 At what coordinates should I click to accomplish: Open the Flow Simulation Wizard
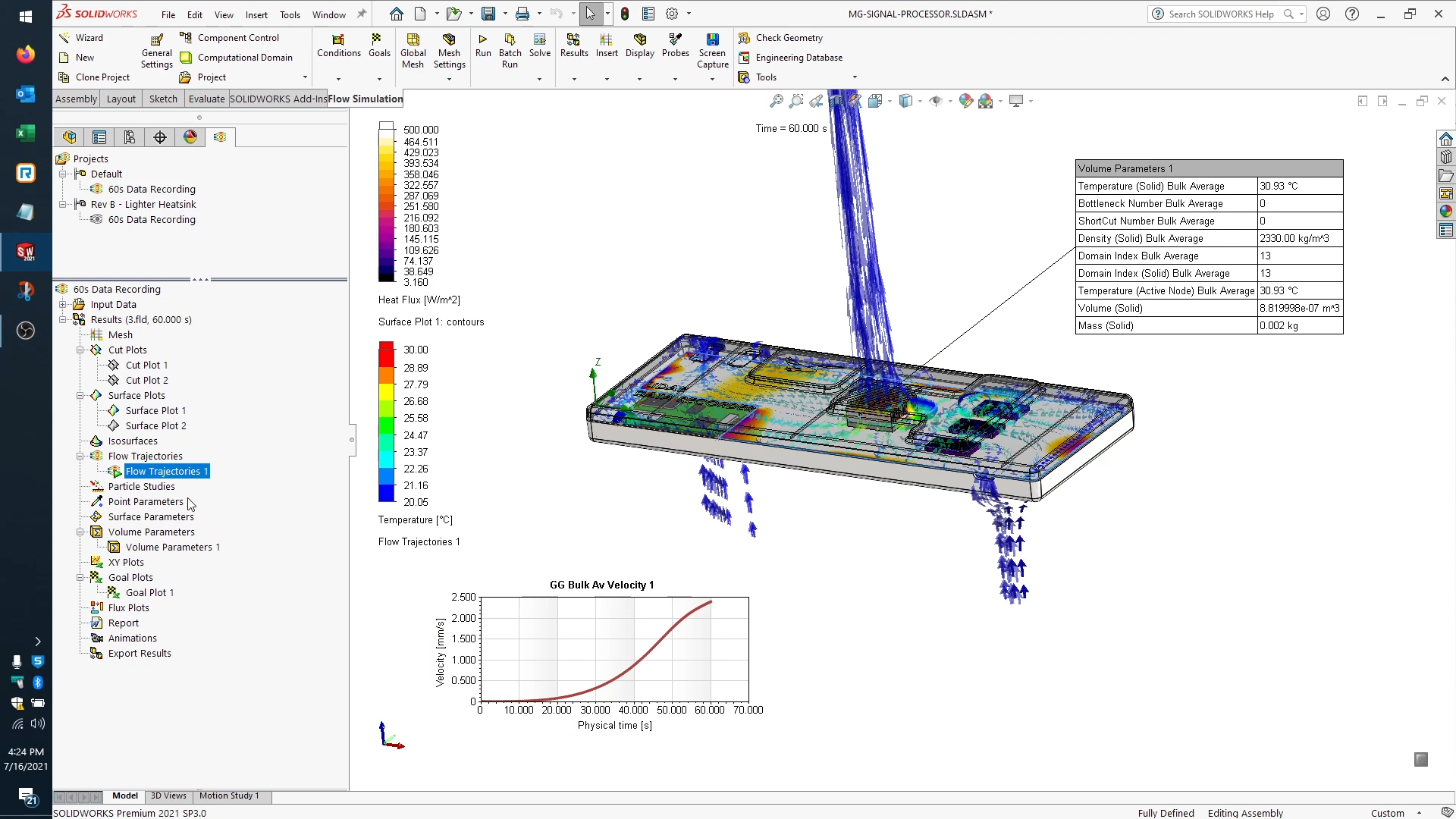pyautogui.click(x=81, y=37)
